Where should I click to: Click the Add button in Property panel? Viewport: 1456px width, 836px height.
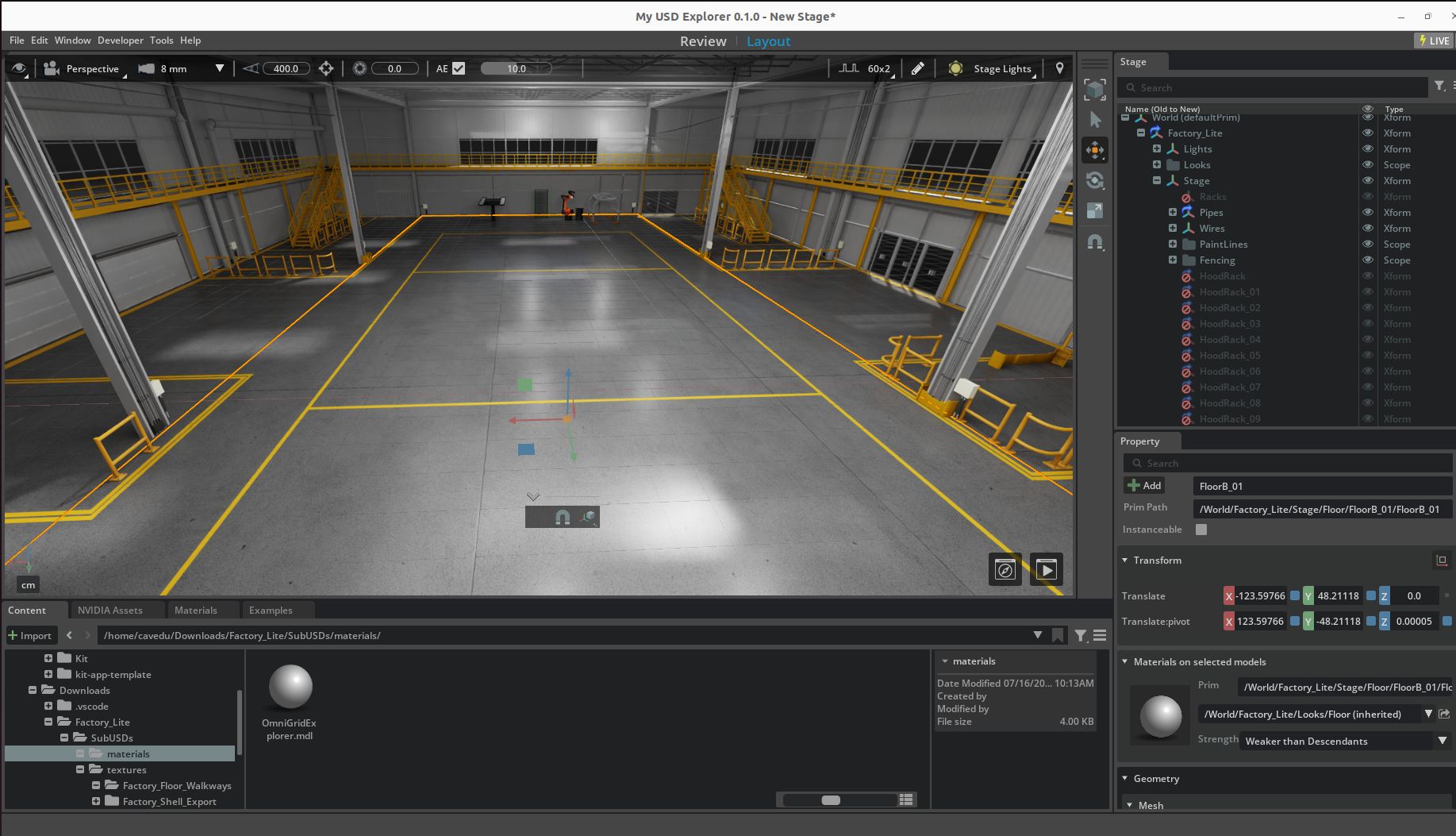coord(1144,486)
